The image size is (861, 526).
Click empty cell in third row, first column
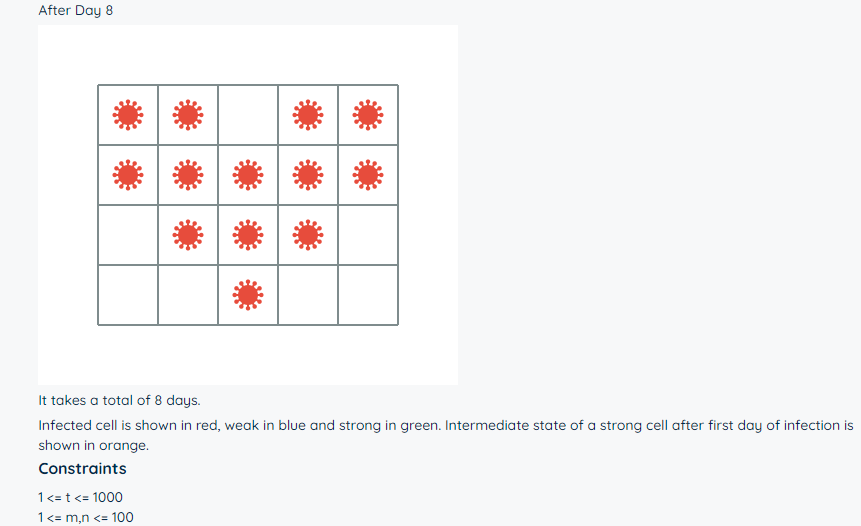click(128, 235)
